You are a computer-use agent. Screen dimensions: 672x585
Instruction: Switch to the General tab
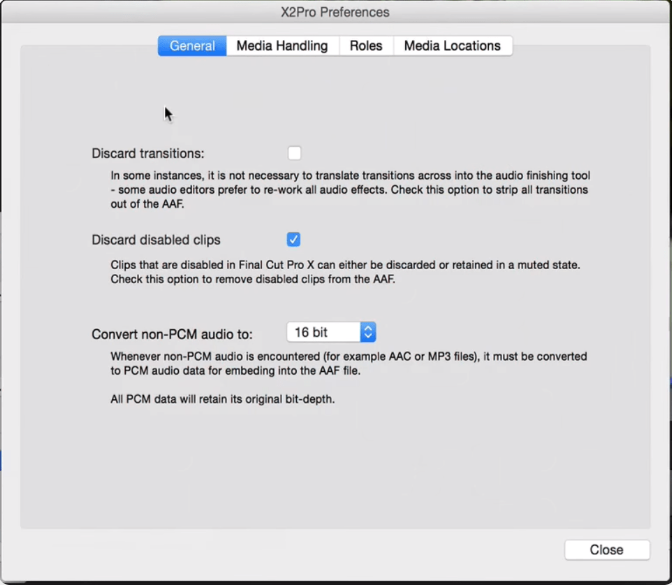point(192,46)
